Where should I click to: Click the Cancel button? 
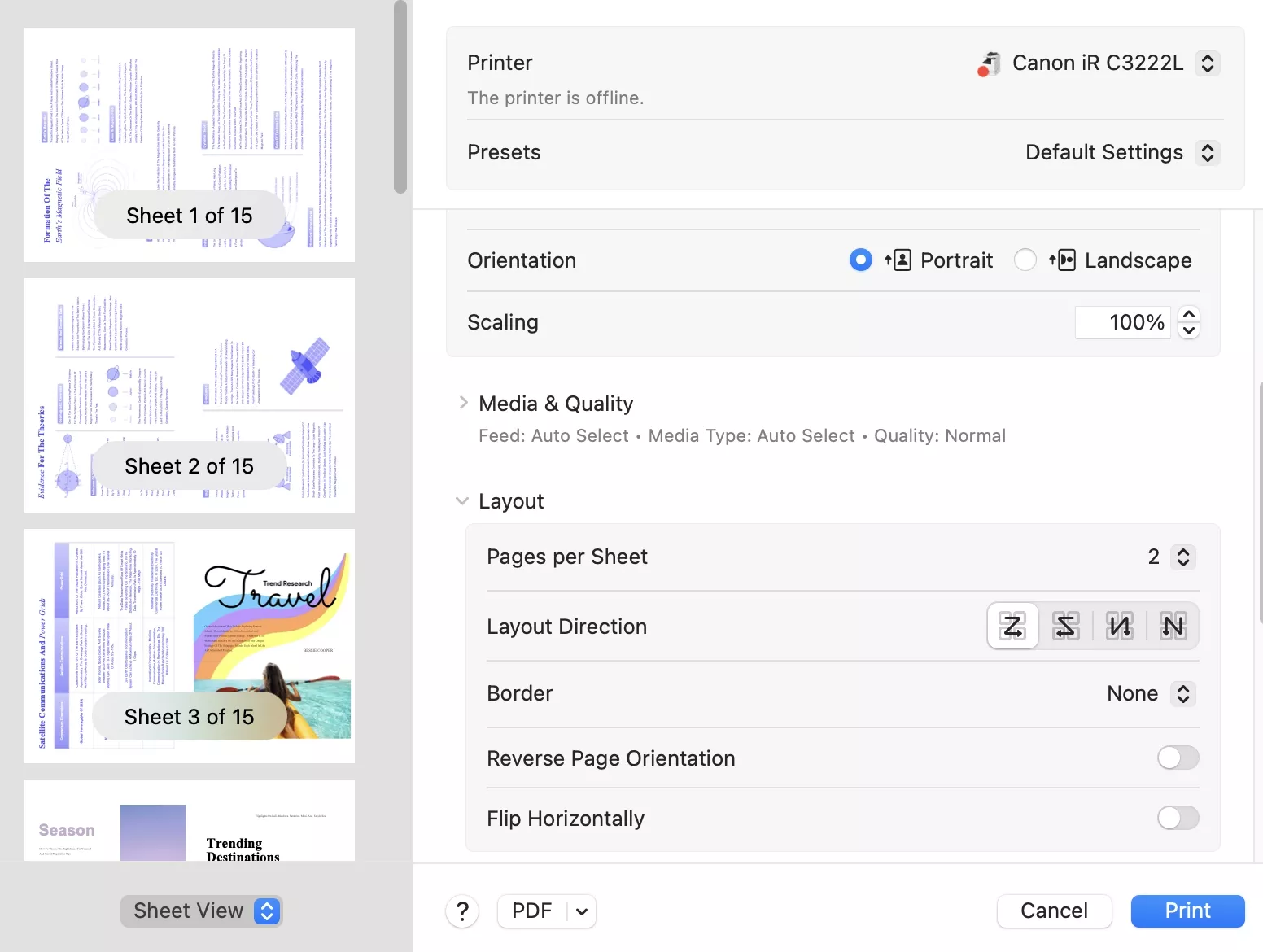click(1054, 911)
